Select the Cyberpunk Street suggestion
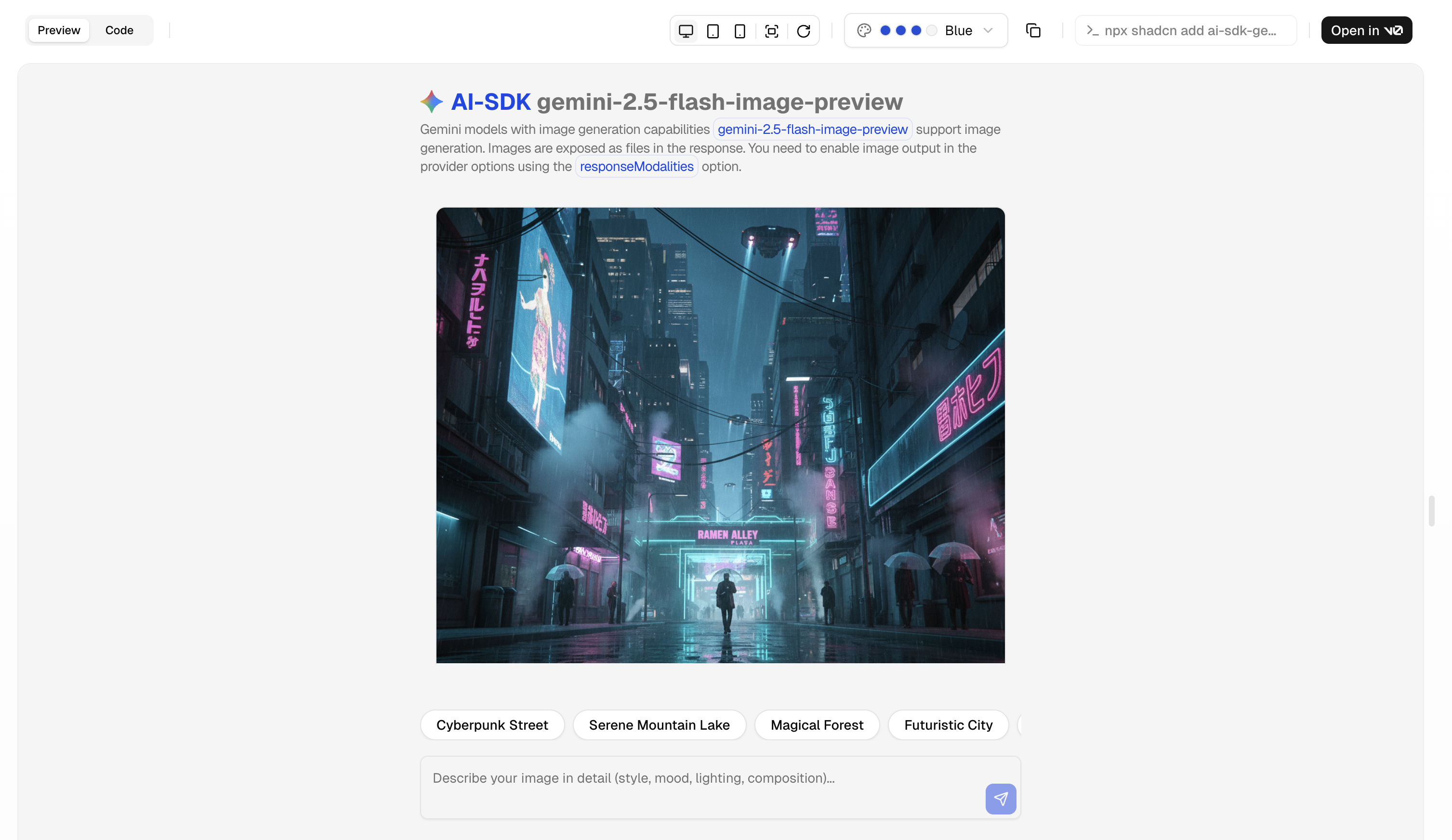 492,725
